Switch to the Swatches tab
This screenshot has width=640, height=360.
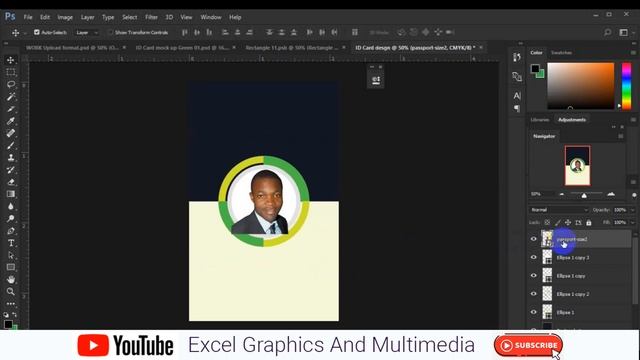561,53
